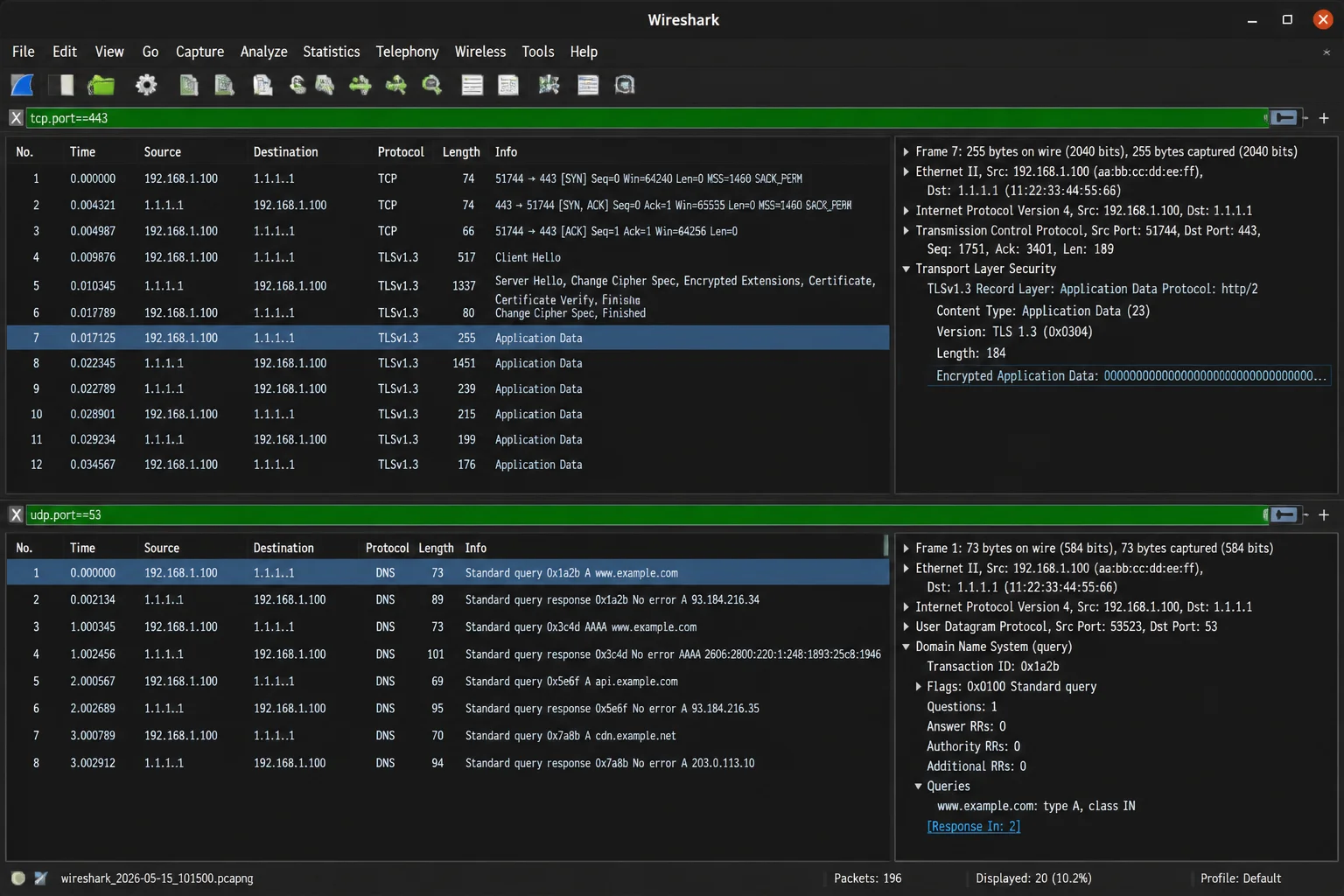
Task: Click Profile: Default in status bar
Action: click(1240, 878)
